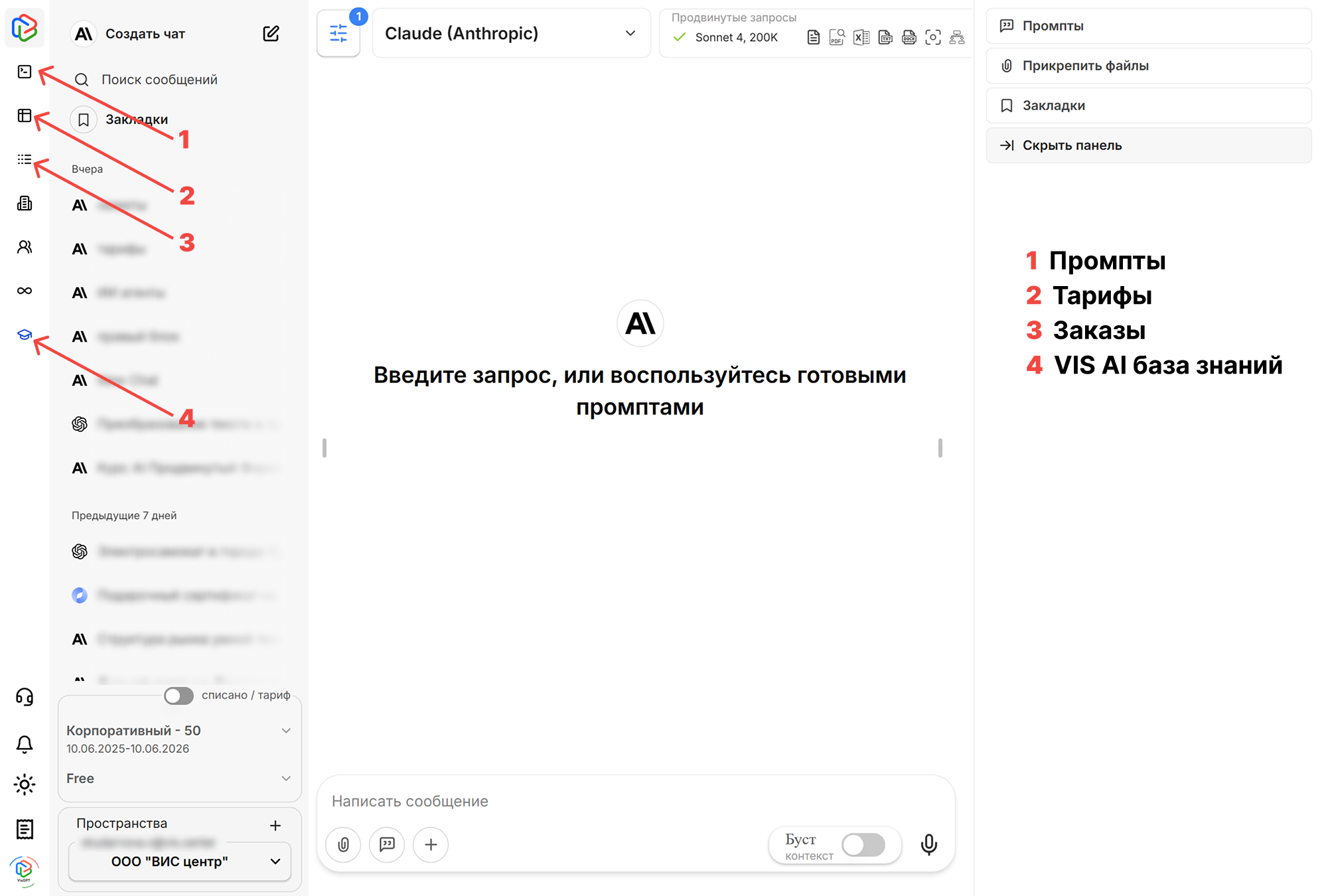The image size is (1324, 896).
Task: Open the users icon in the left rail
Action: pos(25,247)
